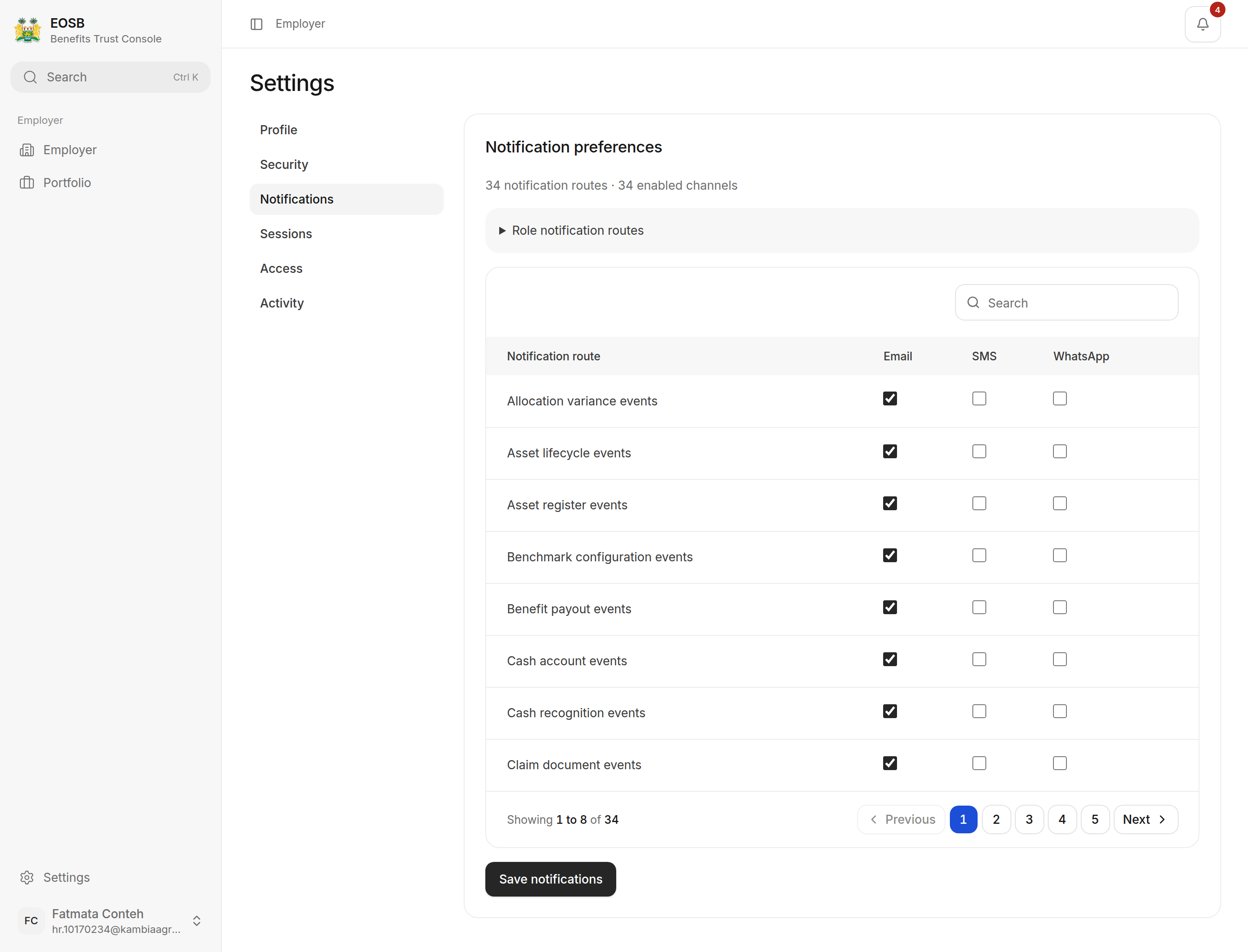This screenshot has width=1248, height=952.
Task: Go to Next page of routes
Action: point(1145,819)
